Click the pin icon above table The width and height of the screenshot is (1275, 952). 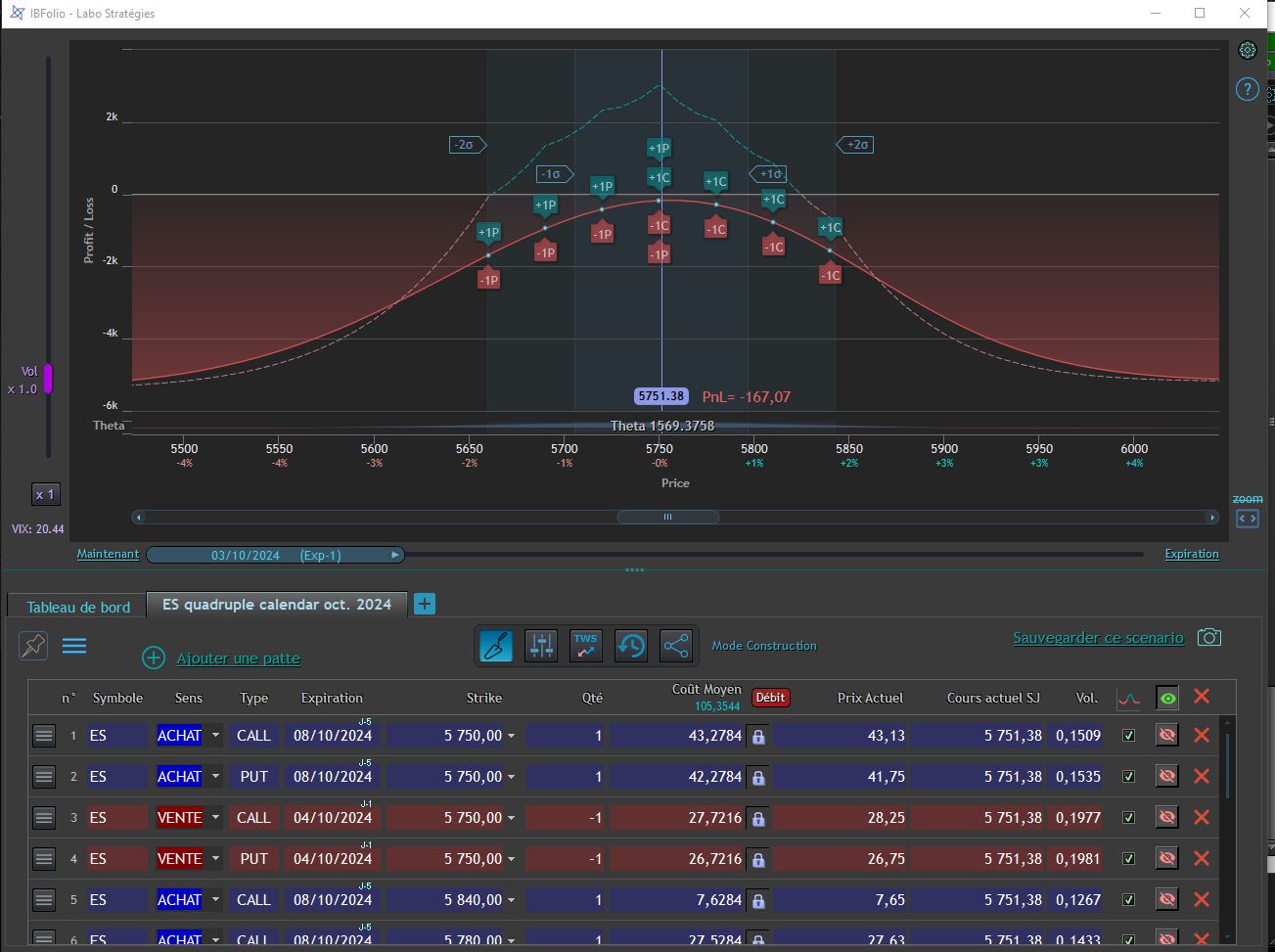point(33,645)
